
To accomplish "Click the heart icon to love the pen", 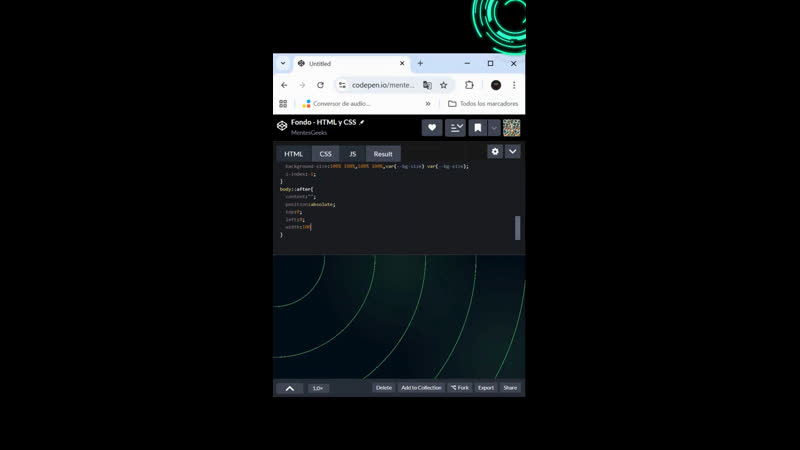I will pos(432,128).
